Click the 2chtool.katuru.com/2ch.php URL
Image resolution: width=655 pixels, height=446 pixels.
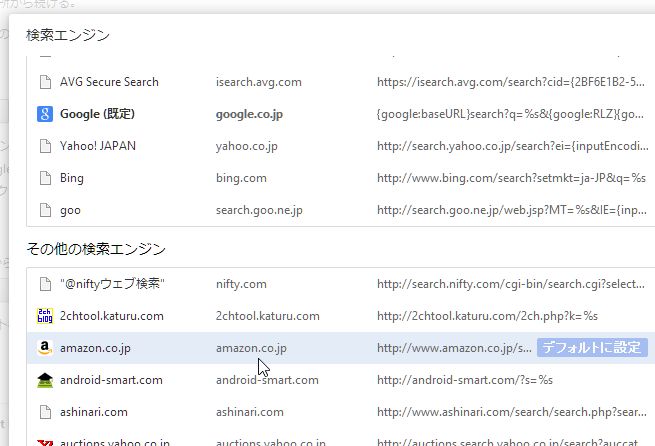pos(487,316)
